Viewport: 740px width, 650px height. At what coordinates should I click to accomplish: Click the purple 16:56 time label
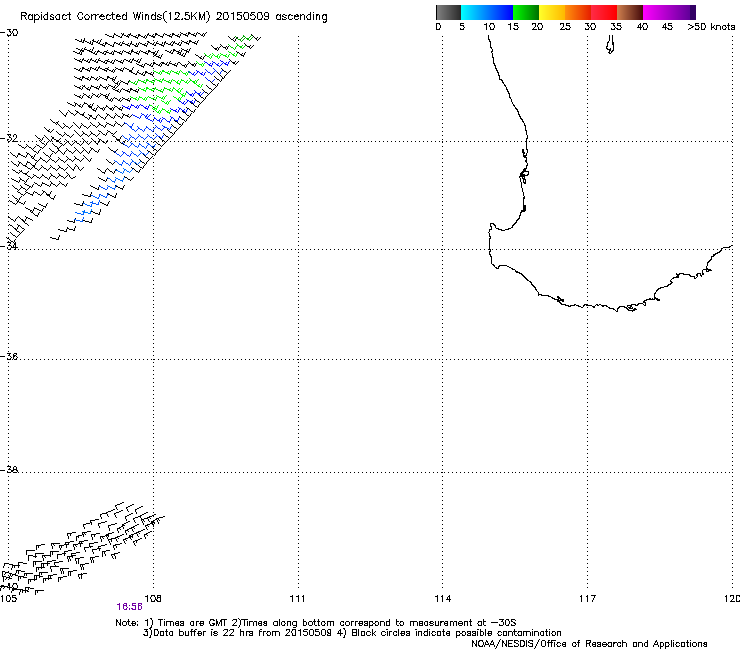pyautogui.click(x=129, y=607)
